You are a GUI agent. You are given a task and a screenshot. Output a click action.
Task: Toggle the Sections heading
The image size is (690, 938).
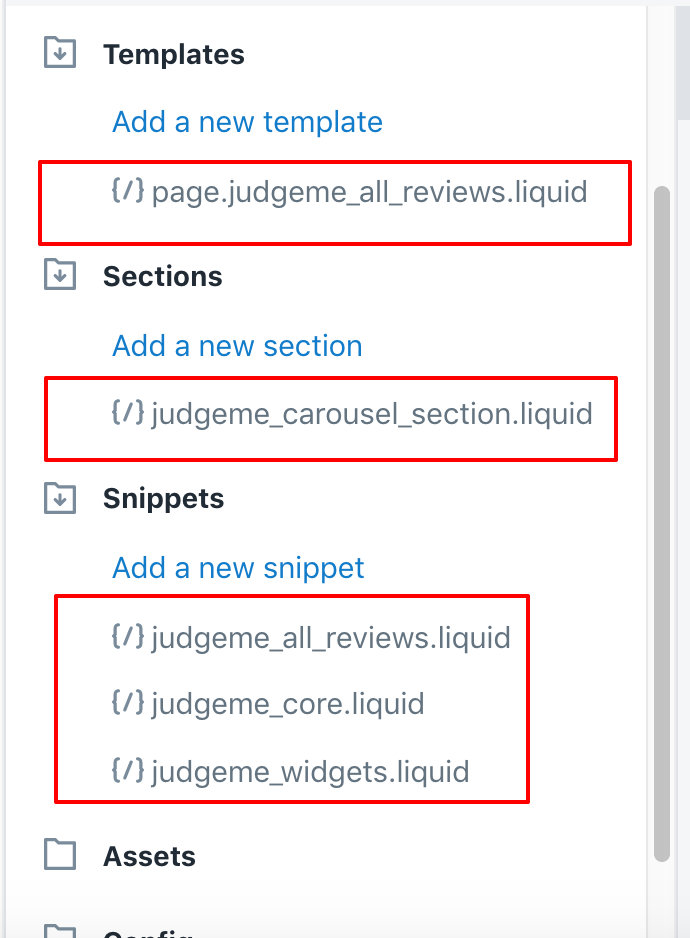tap(163, 276)
